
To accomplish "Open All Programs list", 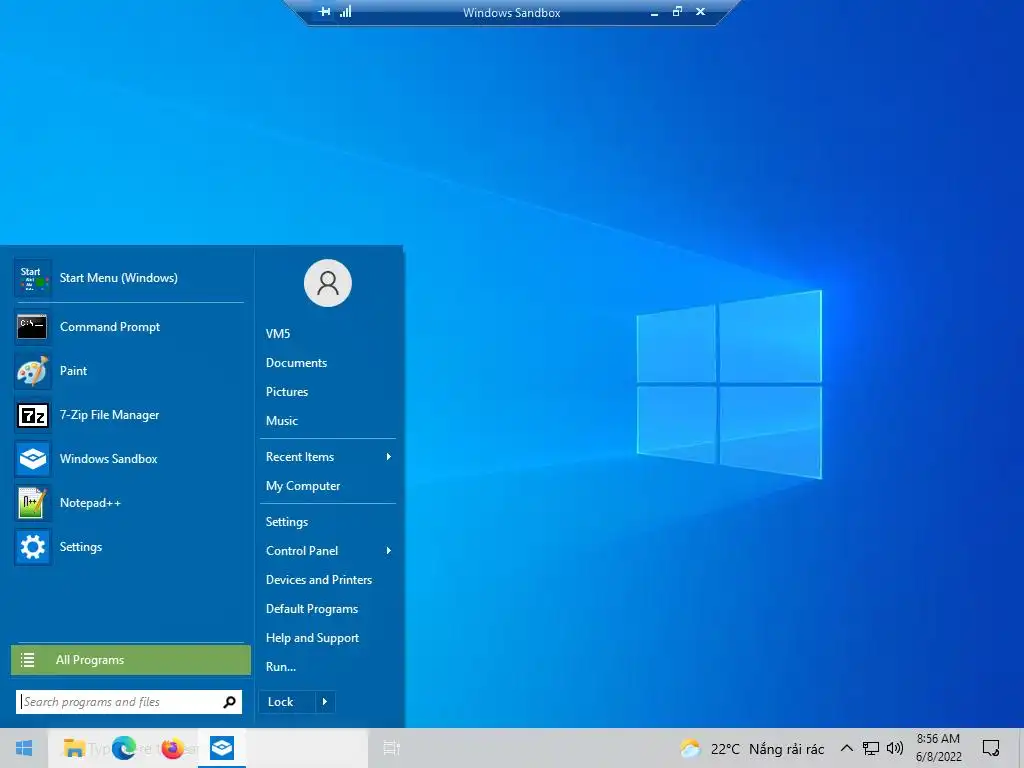I will [131, 660].
